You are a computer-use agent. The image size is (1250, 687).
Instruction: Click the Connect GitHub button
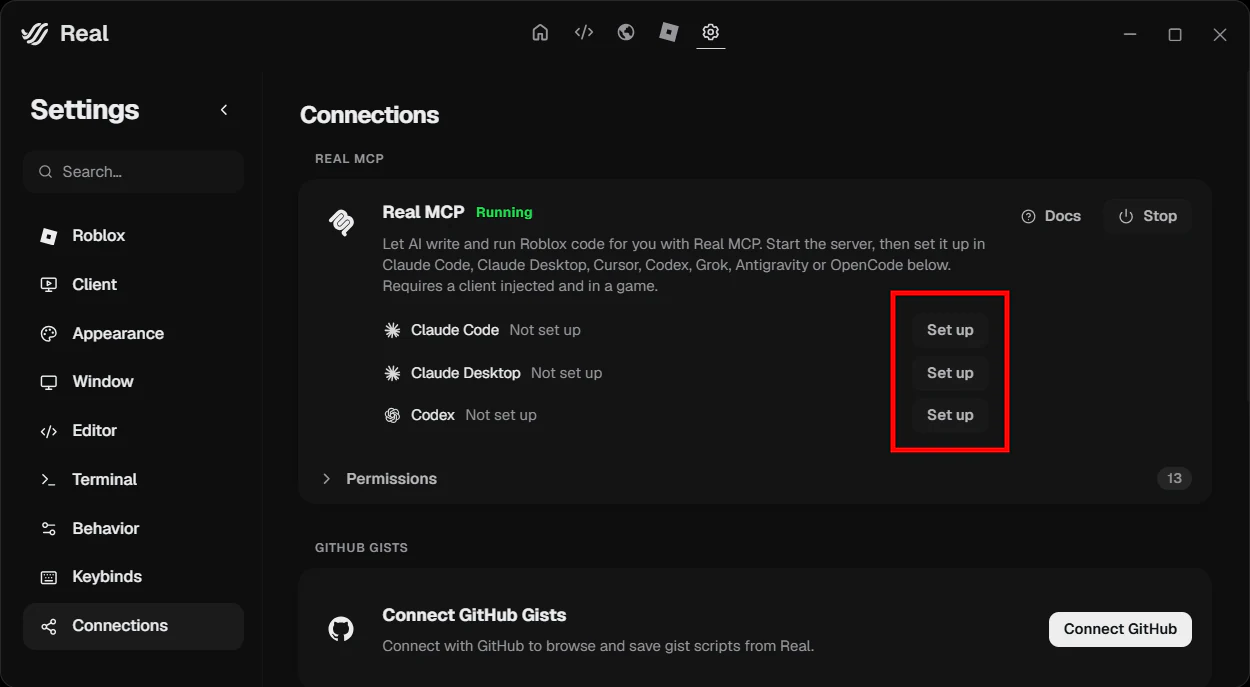pos(1120,629)
